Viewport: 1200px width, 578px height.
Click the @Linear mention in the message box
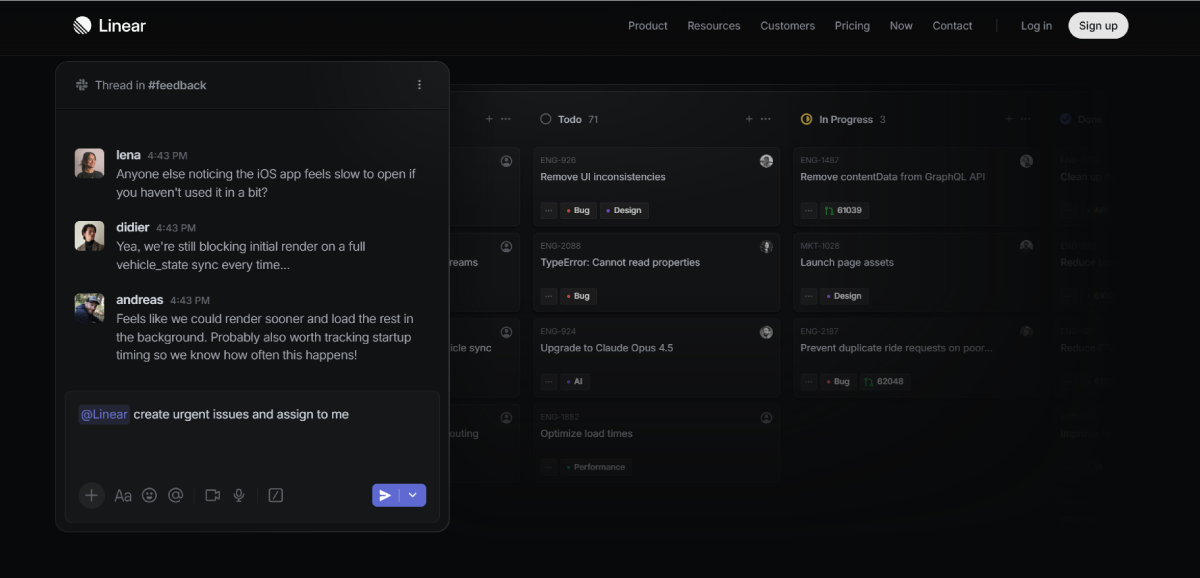104,414
